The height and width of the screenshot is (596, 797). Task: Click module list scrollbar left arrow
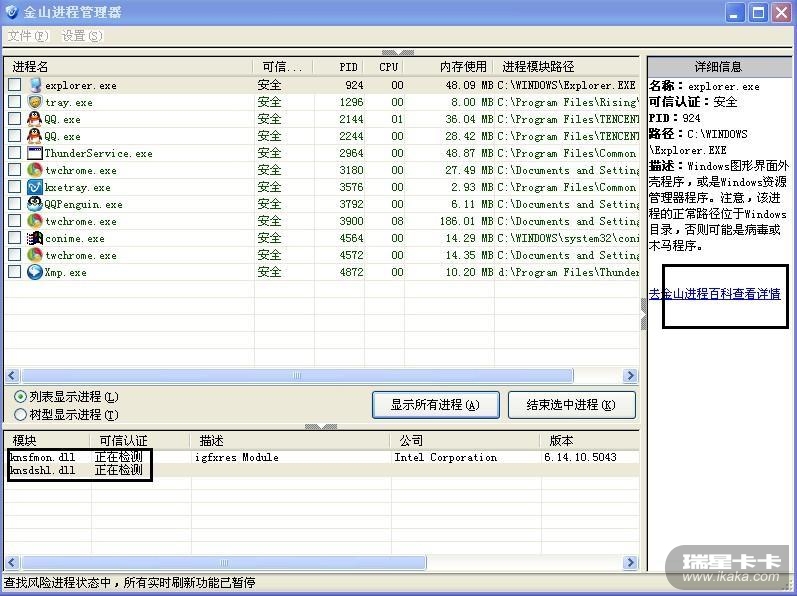(13, 562)
